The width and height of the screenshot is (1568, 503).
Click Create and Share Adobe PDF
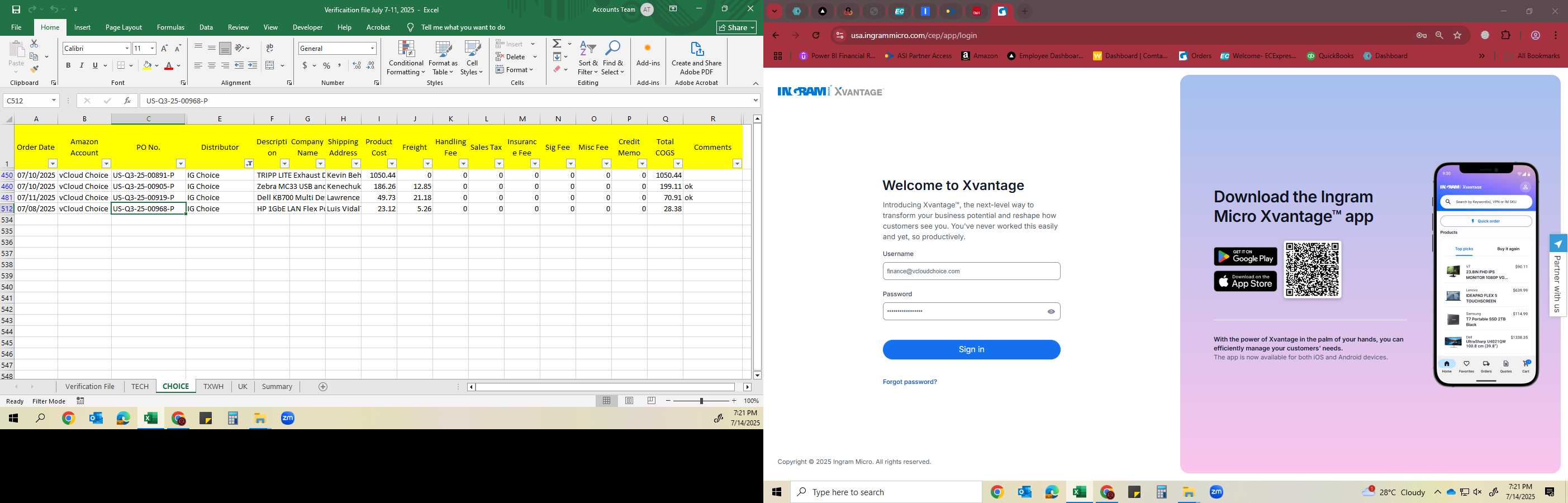tap(696, 59)
